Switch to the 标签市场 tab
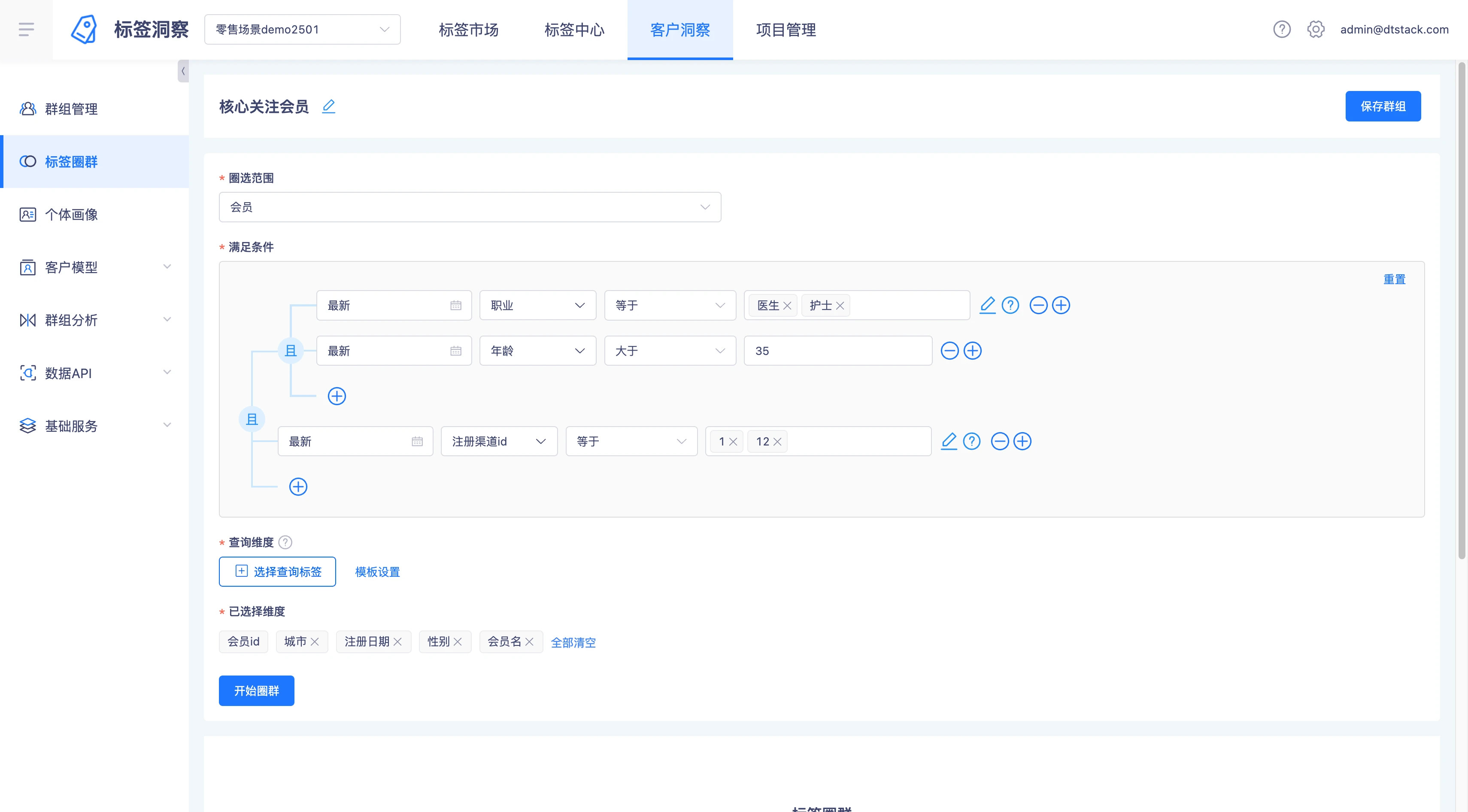Screen dimensions: 1468x812 pos(468,29)
